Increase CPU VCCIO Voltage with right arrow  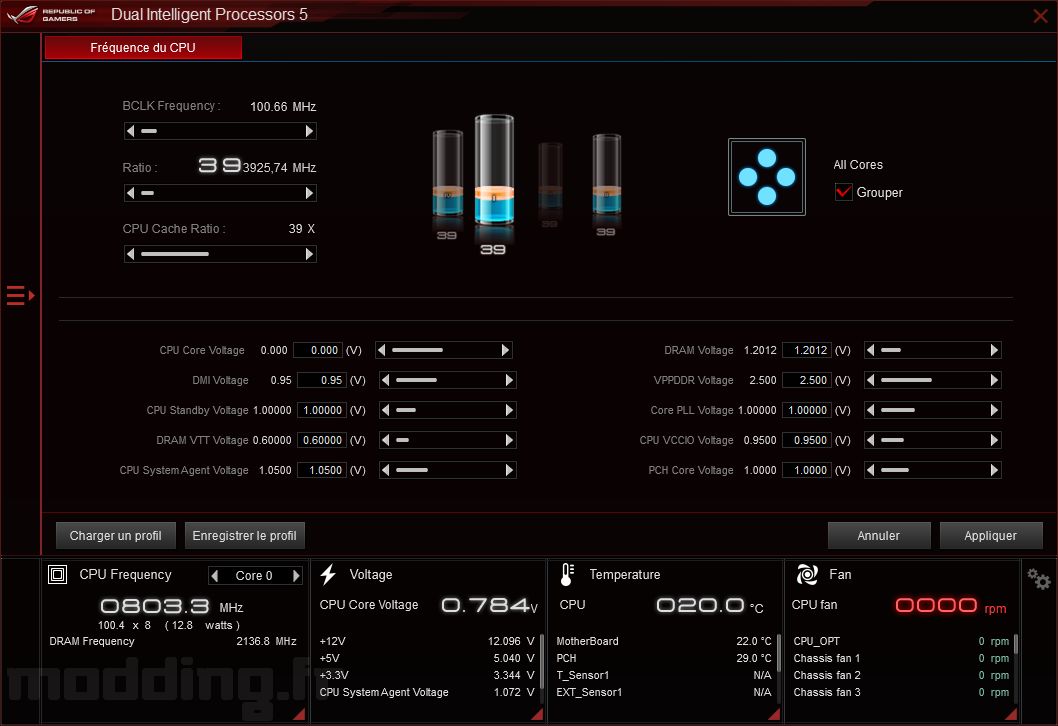pos(994,440)
